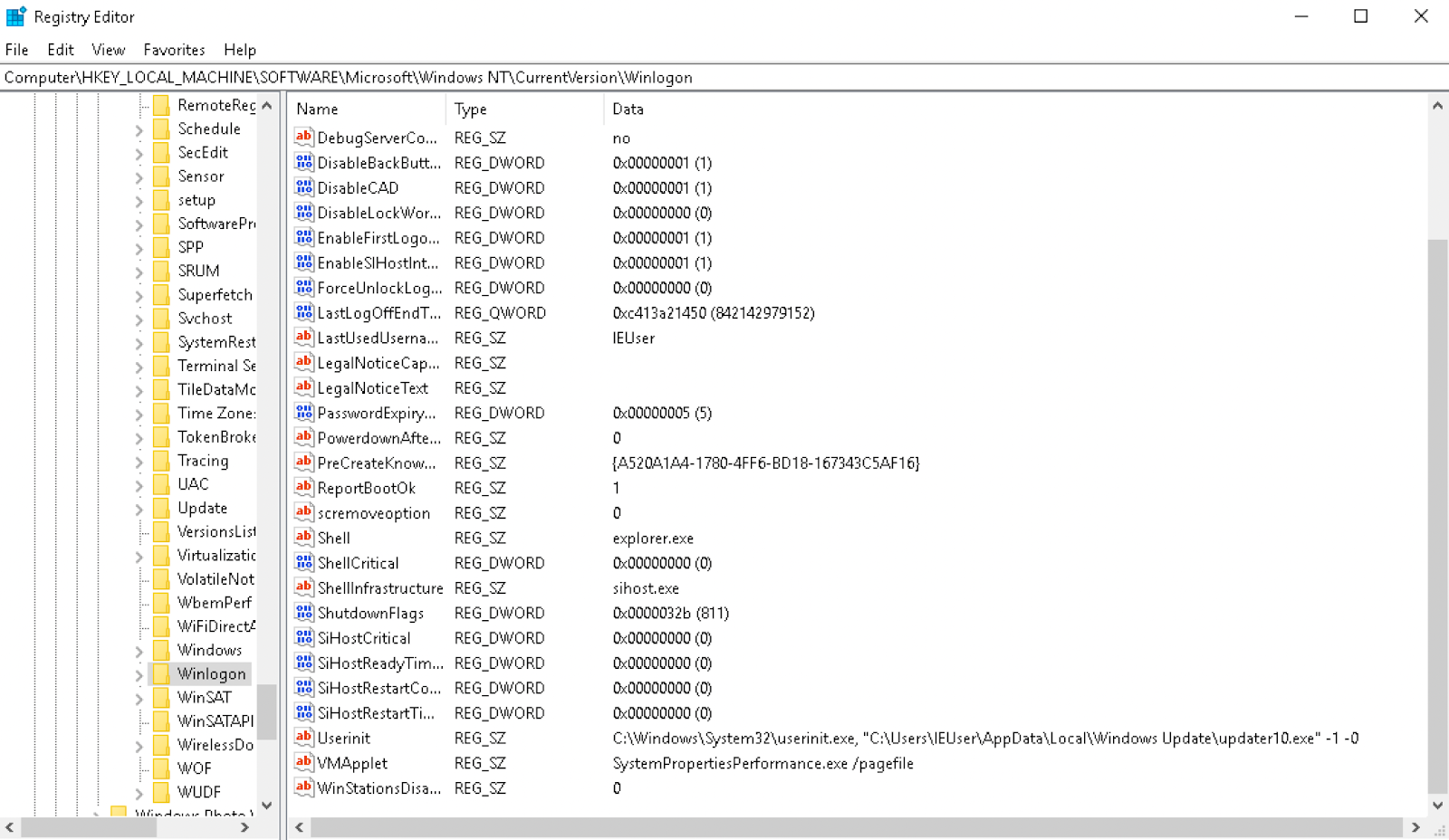Open the Edit menu

tap(61, 50)
